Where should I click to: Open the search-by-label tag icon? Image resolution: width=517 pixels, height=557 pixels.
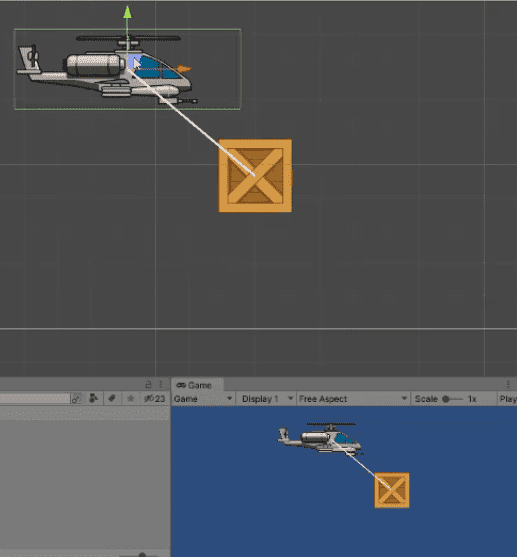pyautogui.click(x=112, y=399)
